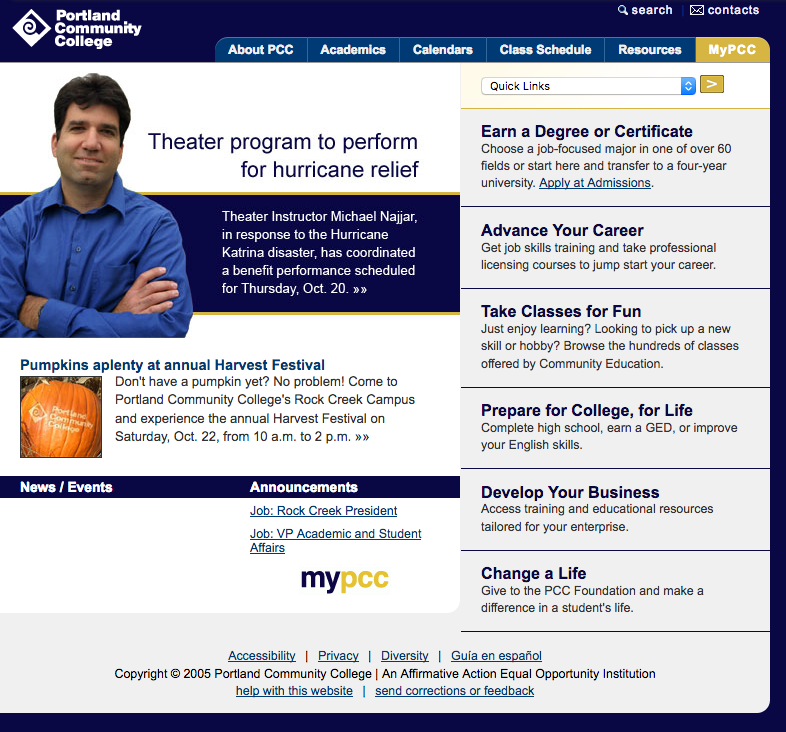Image resolution: width=786 pixels, height=732 pixels.
Task: Click the Change a Life heading
Action: point(533,573)
